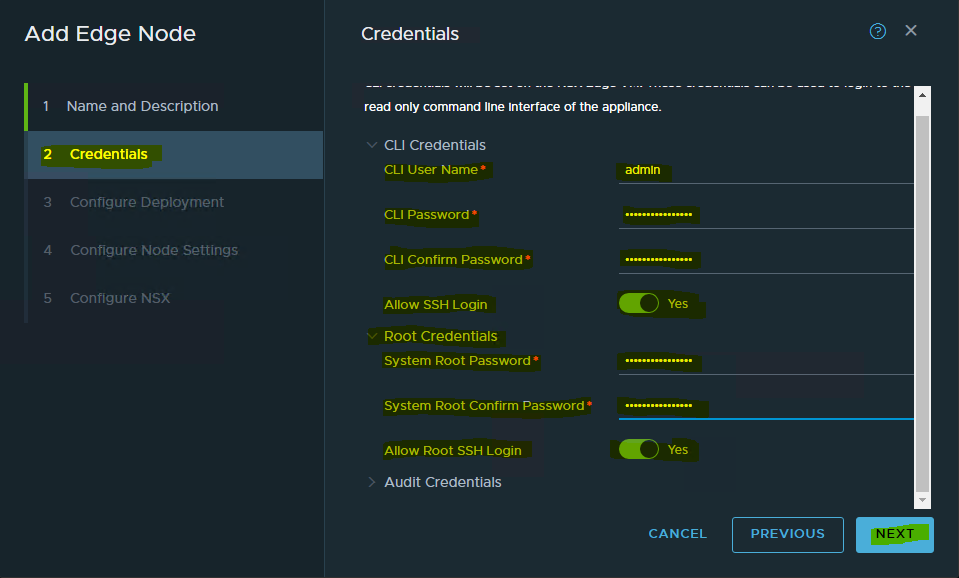Select step 2 Credentials
This screenshot has height=578, width=959.
pos(174,154)
